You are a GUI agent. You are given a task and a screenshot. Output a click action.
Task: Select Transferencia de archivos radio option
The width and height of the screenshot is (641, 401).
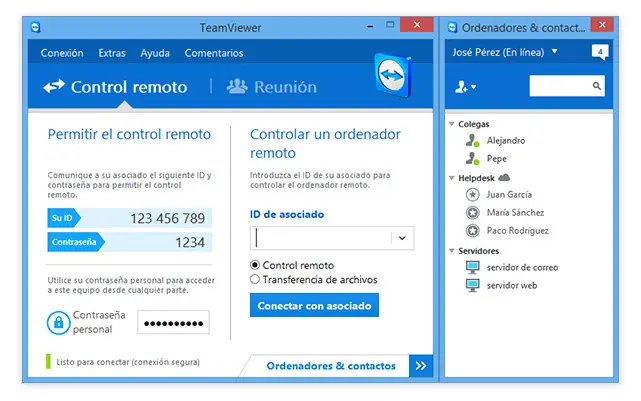click(x=255, y=279)
